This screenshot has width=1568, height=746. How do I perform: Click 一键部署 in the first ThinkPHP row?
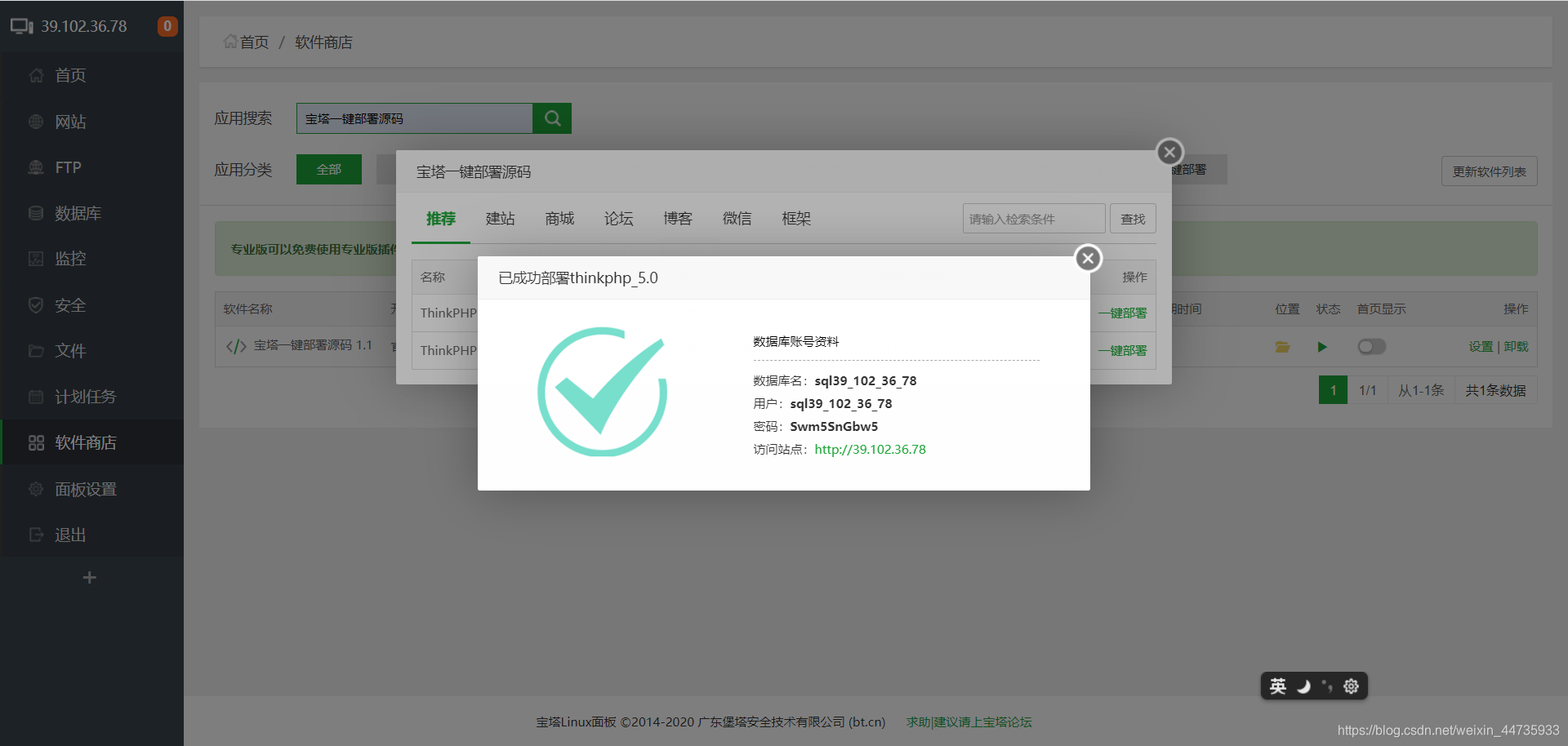[x=1122, y=313]
